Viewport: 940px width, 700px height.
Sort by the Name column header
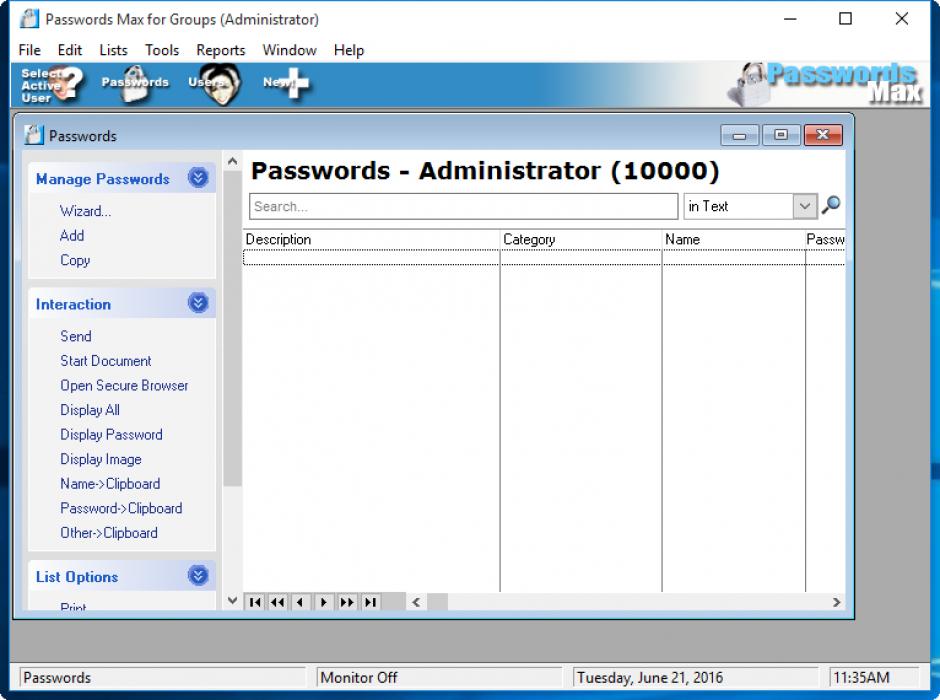tap(734, 239)
